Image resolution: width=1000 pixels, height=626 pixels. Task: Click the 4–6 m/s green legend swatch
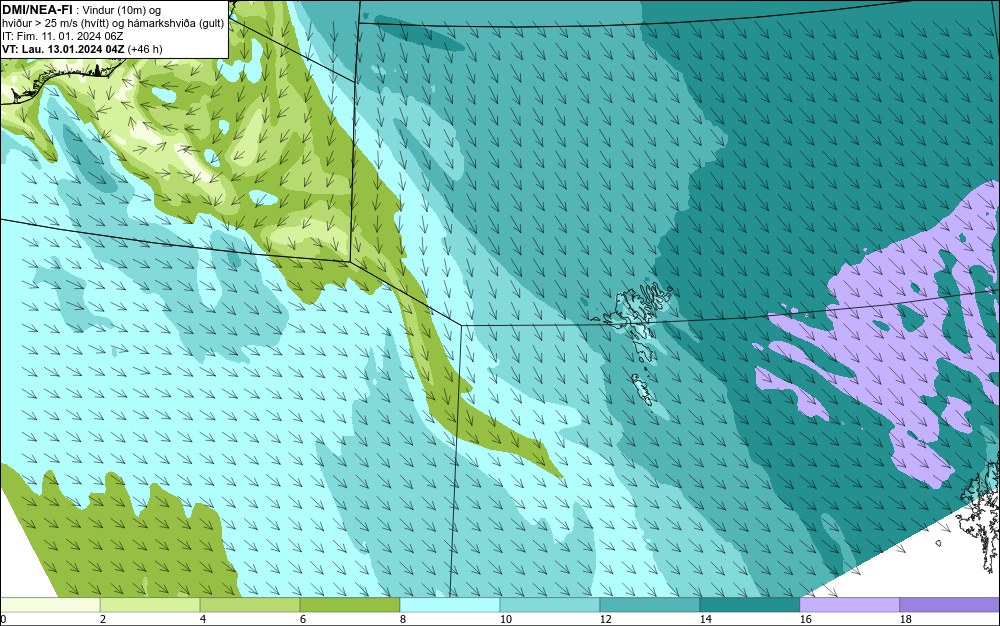250,604
